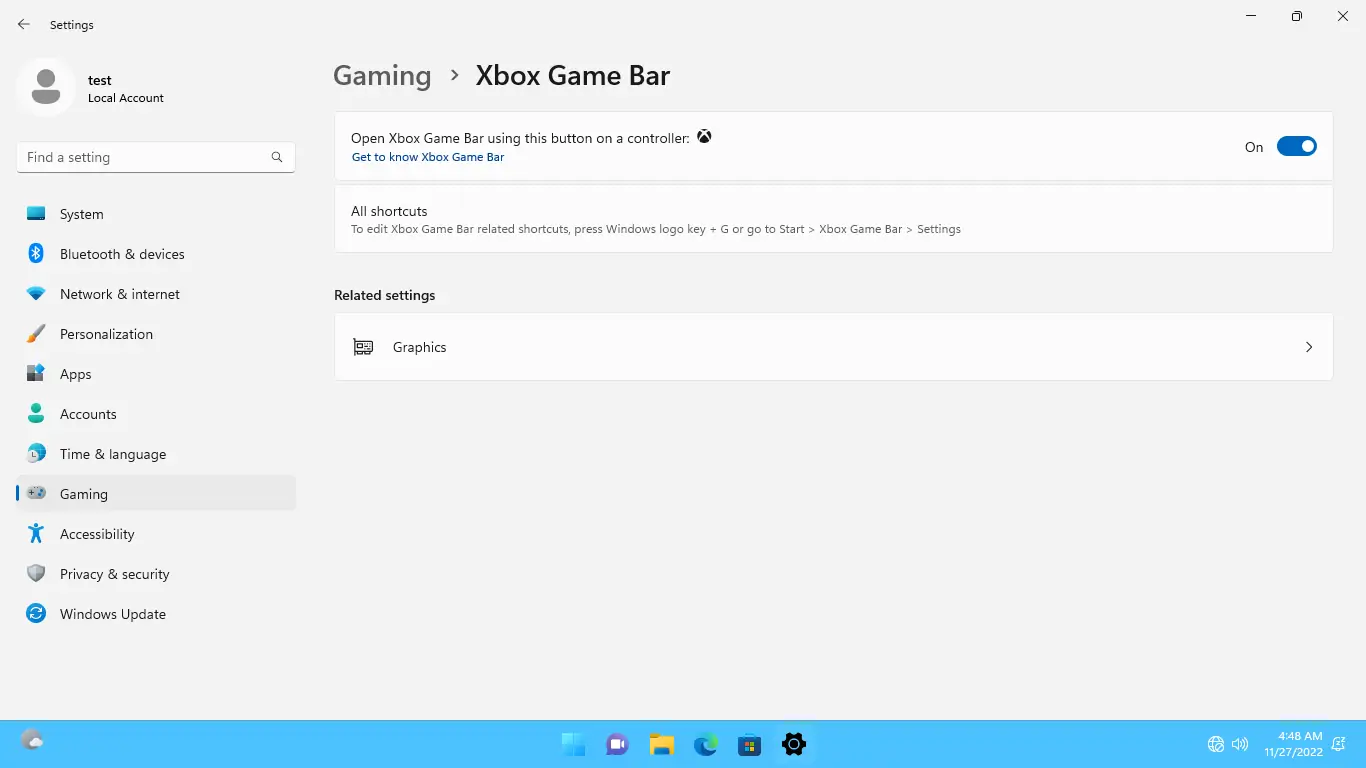Open the Get to know Xbox Game Bar link
The height and width of the screenshot is (768, 1366).
tap(428, 157)
